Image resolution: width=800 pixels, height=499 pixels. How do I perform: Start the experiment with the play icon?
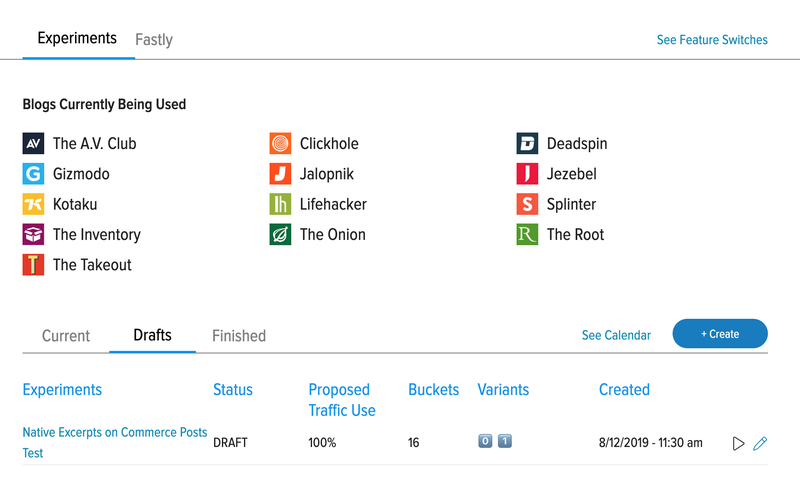click(x=738, y=443)
